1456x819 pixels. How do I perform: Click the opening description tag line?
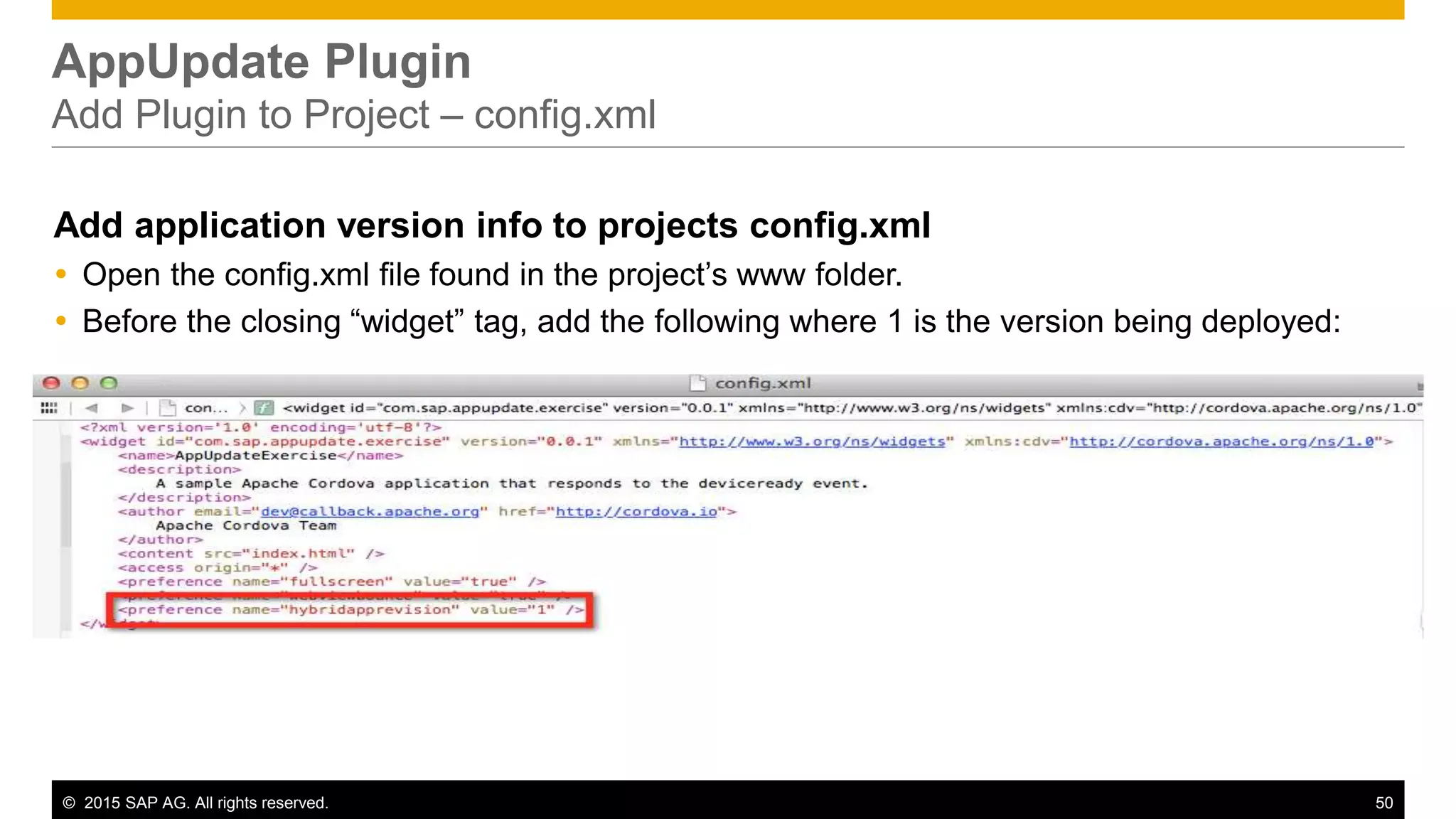pyautogui.click(x=180, y=469)
